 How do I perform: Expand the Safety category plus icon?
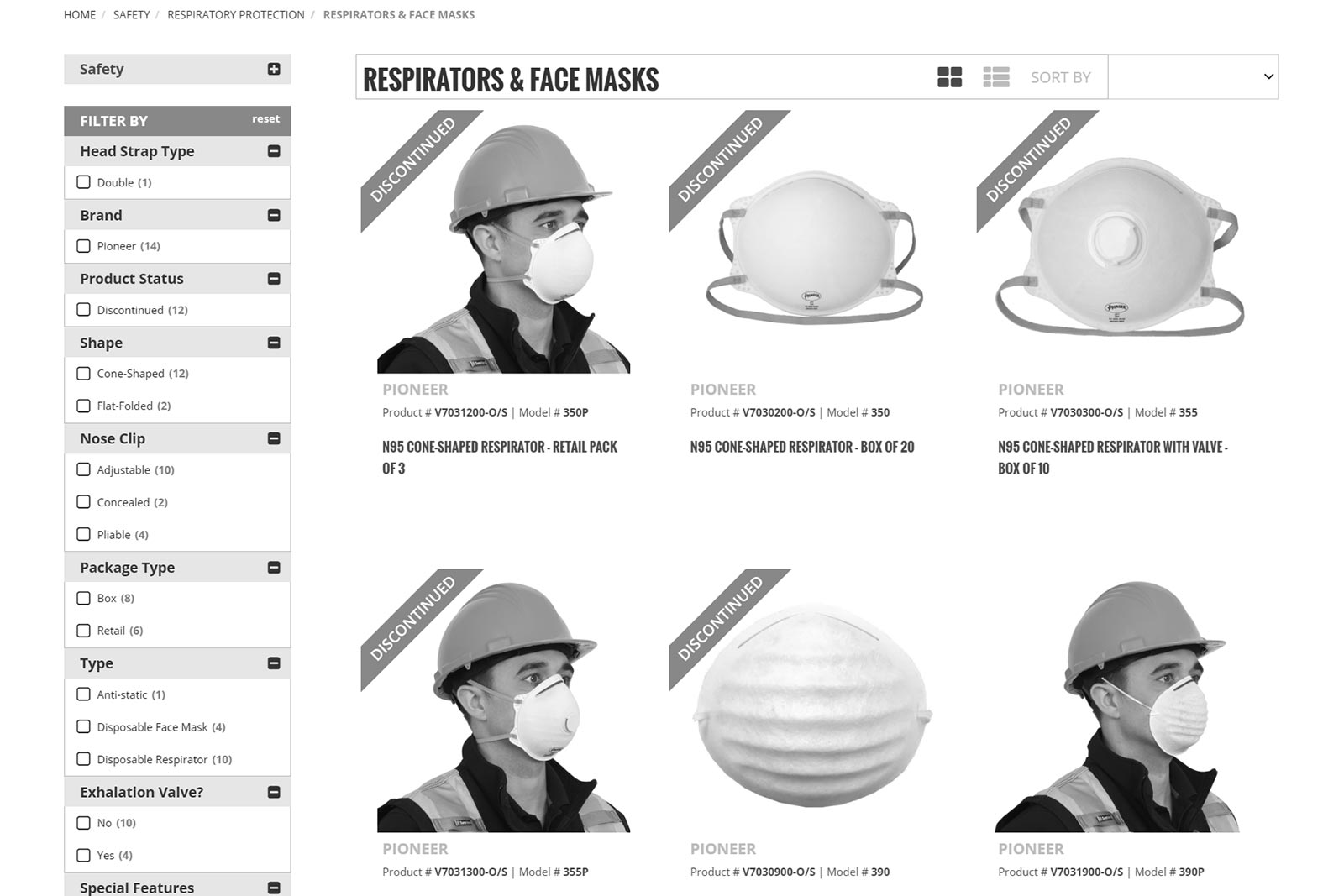coord(274,69)
